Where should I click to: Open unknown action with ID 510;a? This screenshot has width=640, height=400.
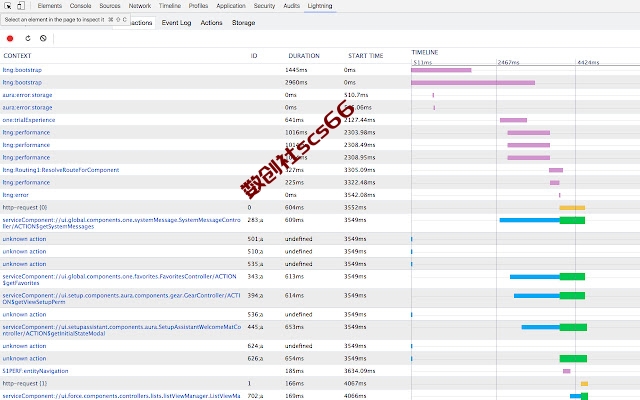click(24, 251)
